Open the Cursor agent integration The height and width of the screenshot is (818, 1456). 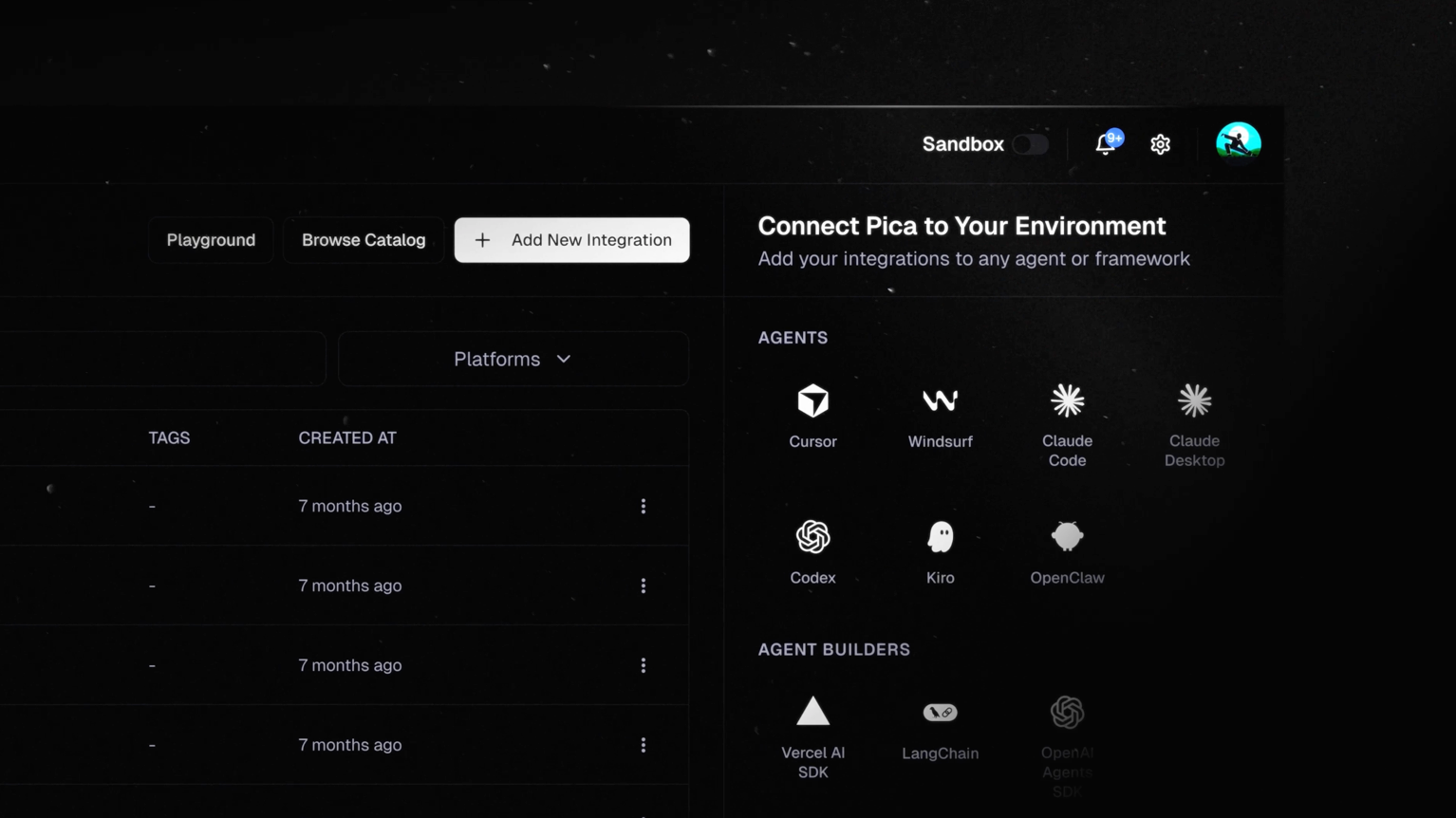[x=812, y=417]
